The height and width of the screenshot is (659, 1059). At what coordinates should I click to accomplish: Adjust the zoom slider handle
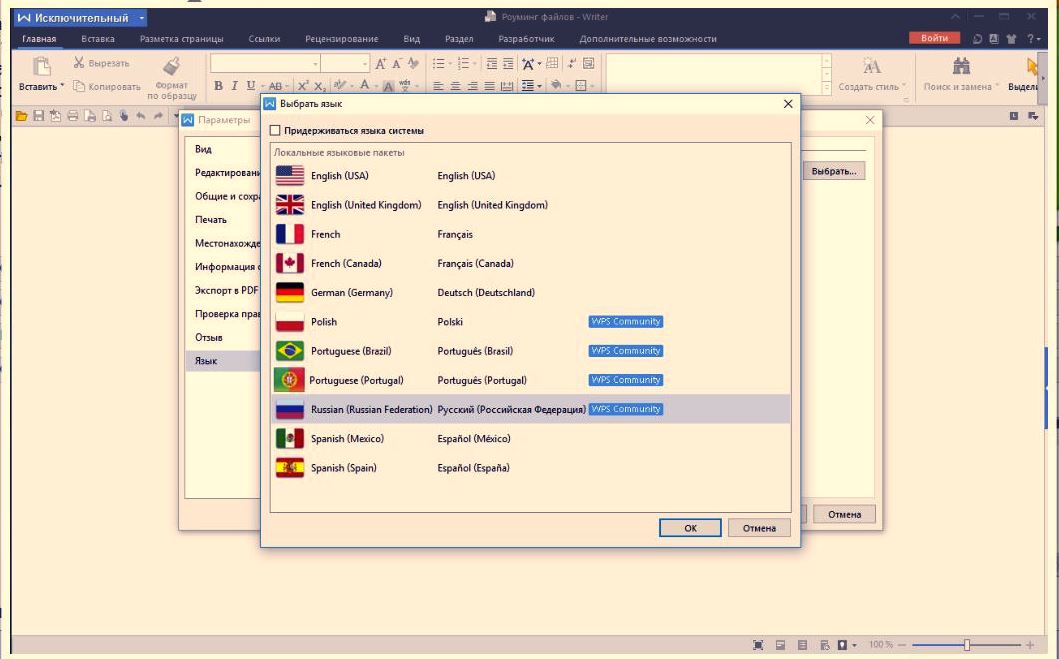[x=966, y=645]
